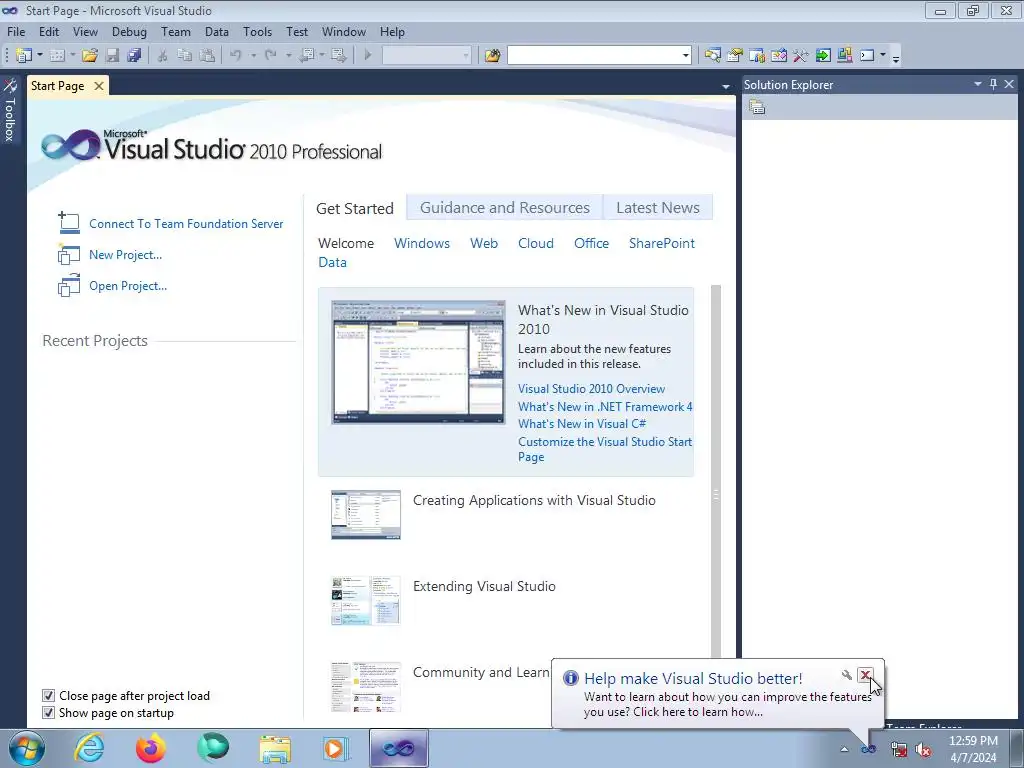Viewport: 1024px width, 768px height.
Task: Click the Properties icon inside Solution Explorer panel
Action: coord(757,107)
